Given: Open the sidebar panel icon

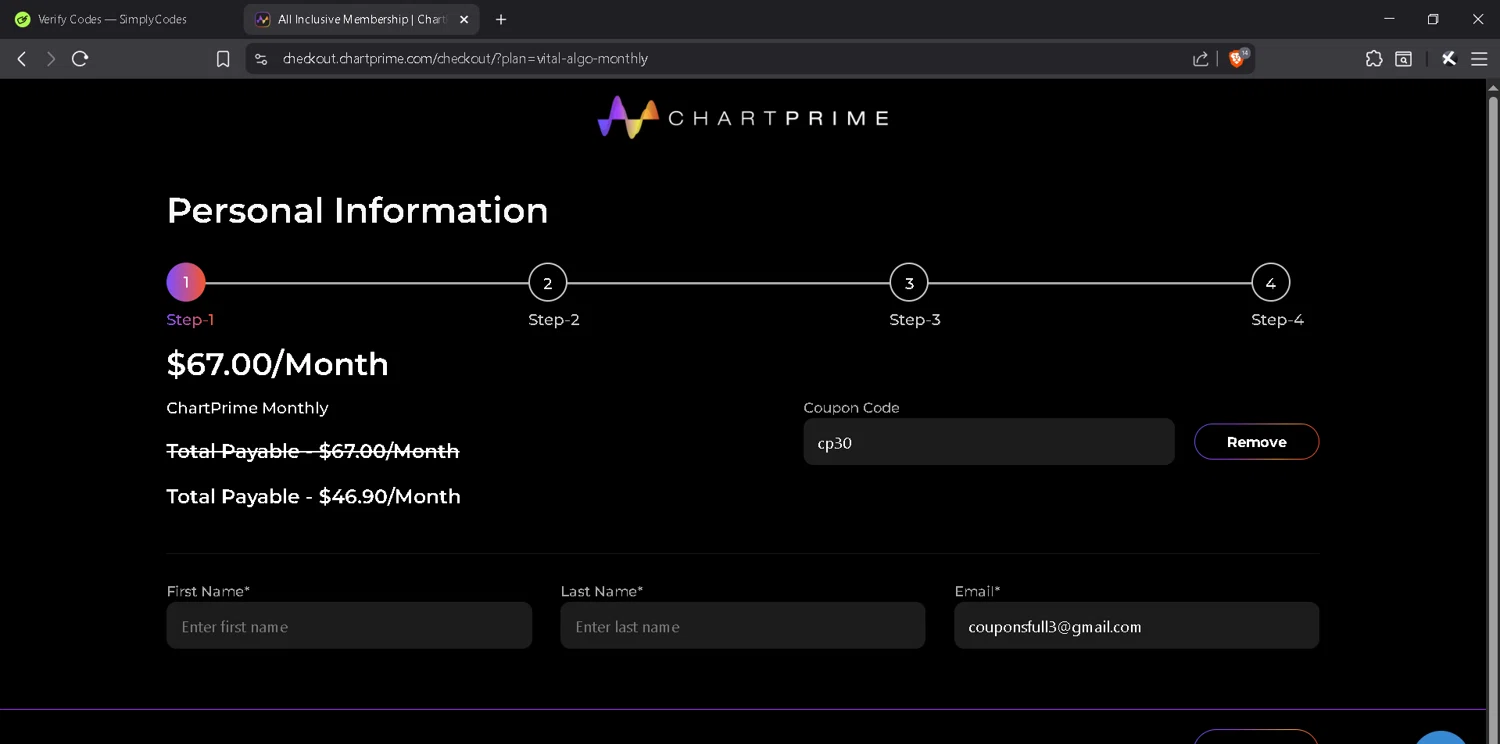Looking at the screenshot, I should 1404,59.
